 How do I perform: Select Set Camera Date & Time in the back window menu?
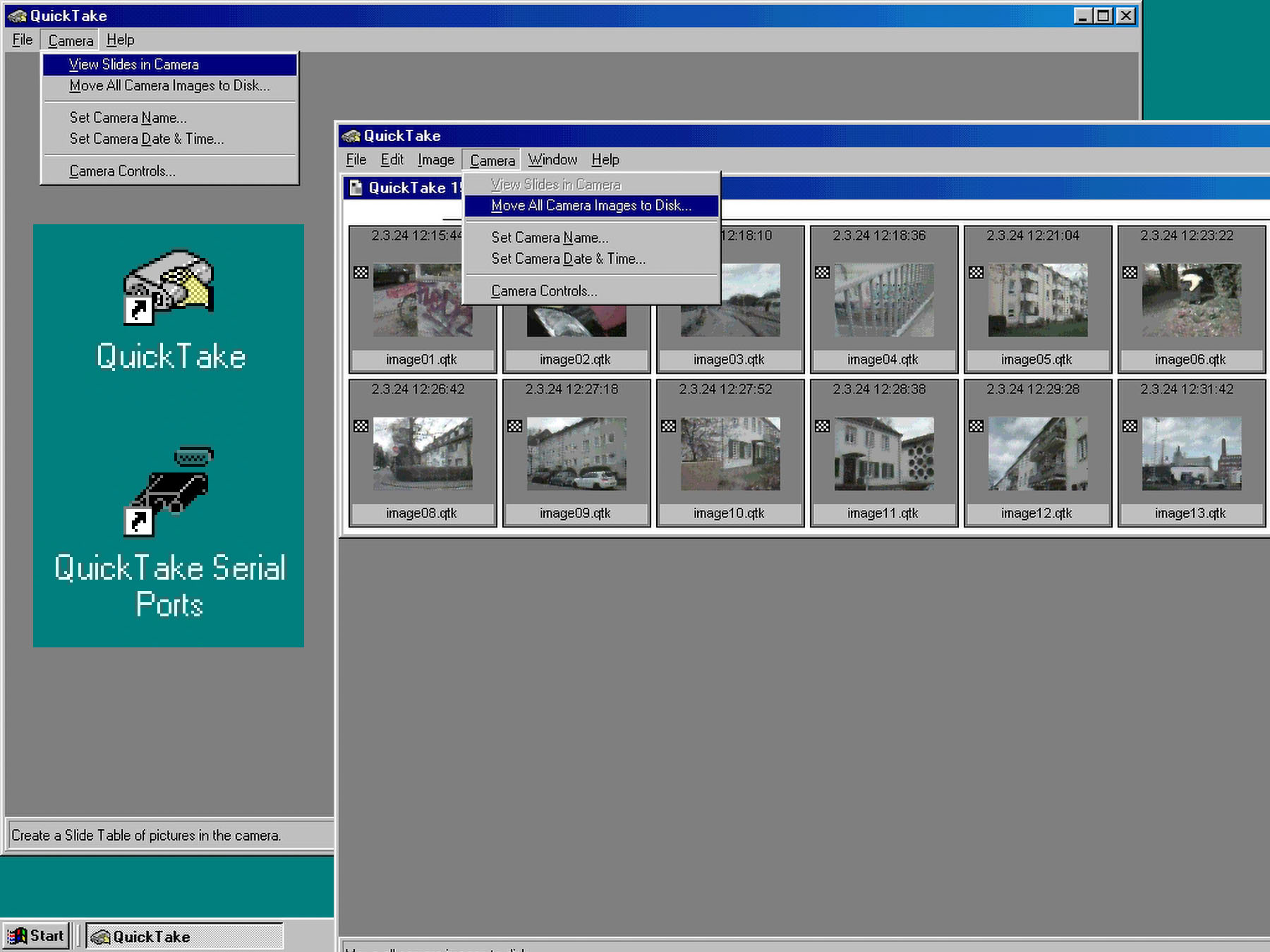pyautogui.click(x=169, y=139)
